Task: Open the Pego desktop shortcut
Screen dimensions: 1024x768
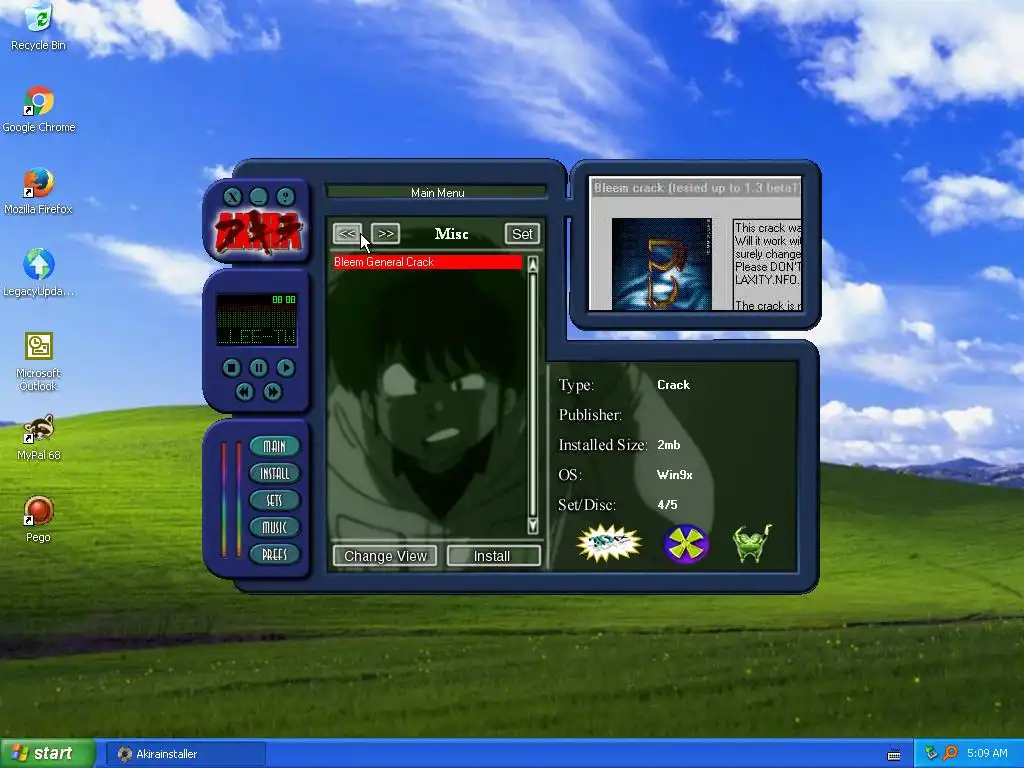Action: 39,520
